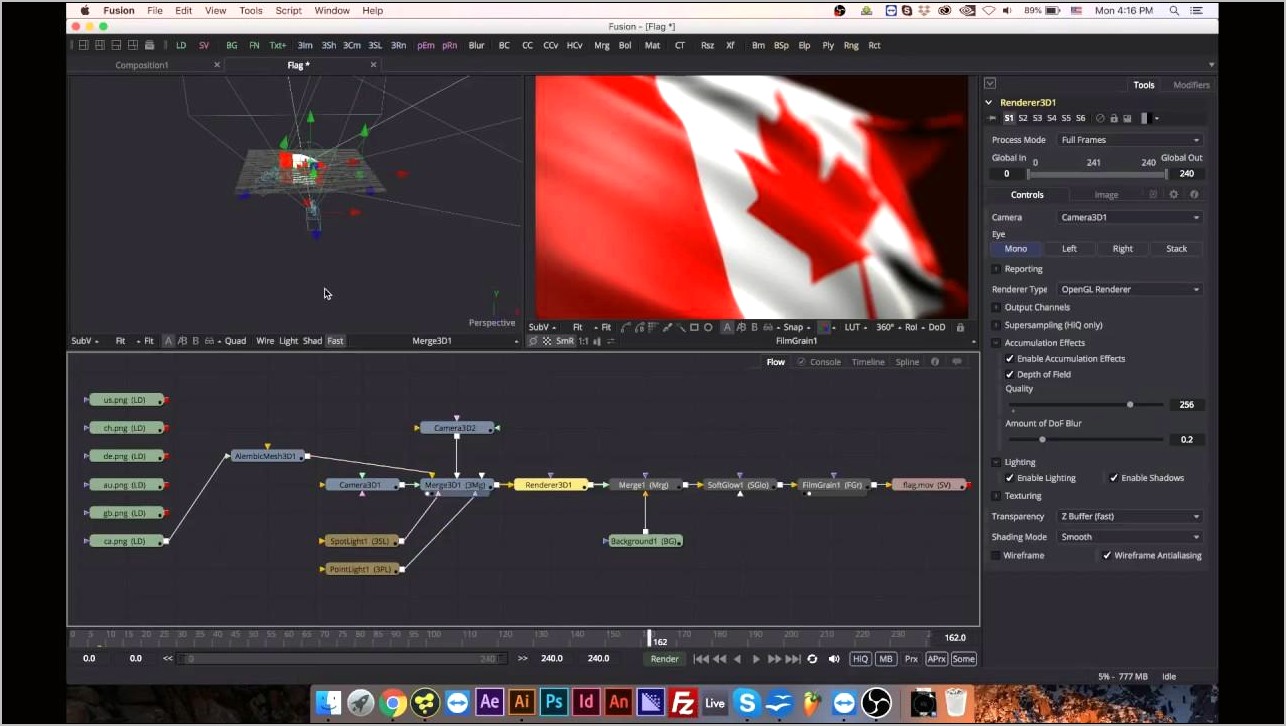The image size is (1286, 726).
Task: Open the Console tab
Action: 825,362
